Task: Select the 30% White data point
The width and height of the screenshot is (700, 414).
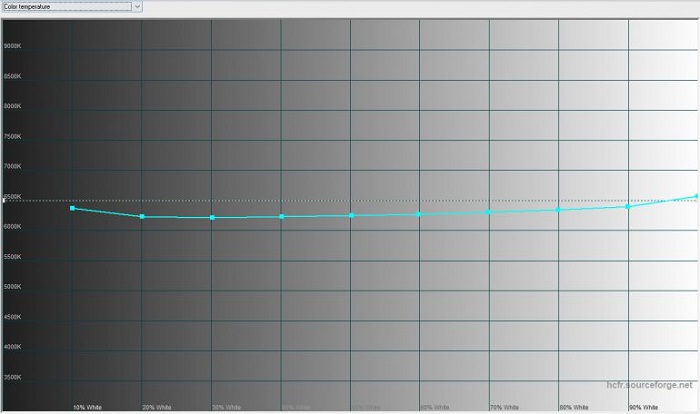Action: coord(212,217)
